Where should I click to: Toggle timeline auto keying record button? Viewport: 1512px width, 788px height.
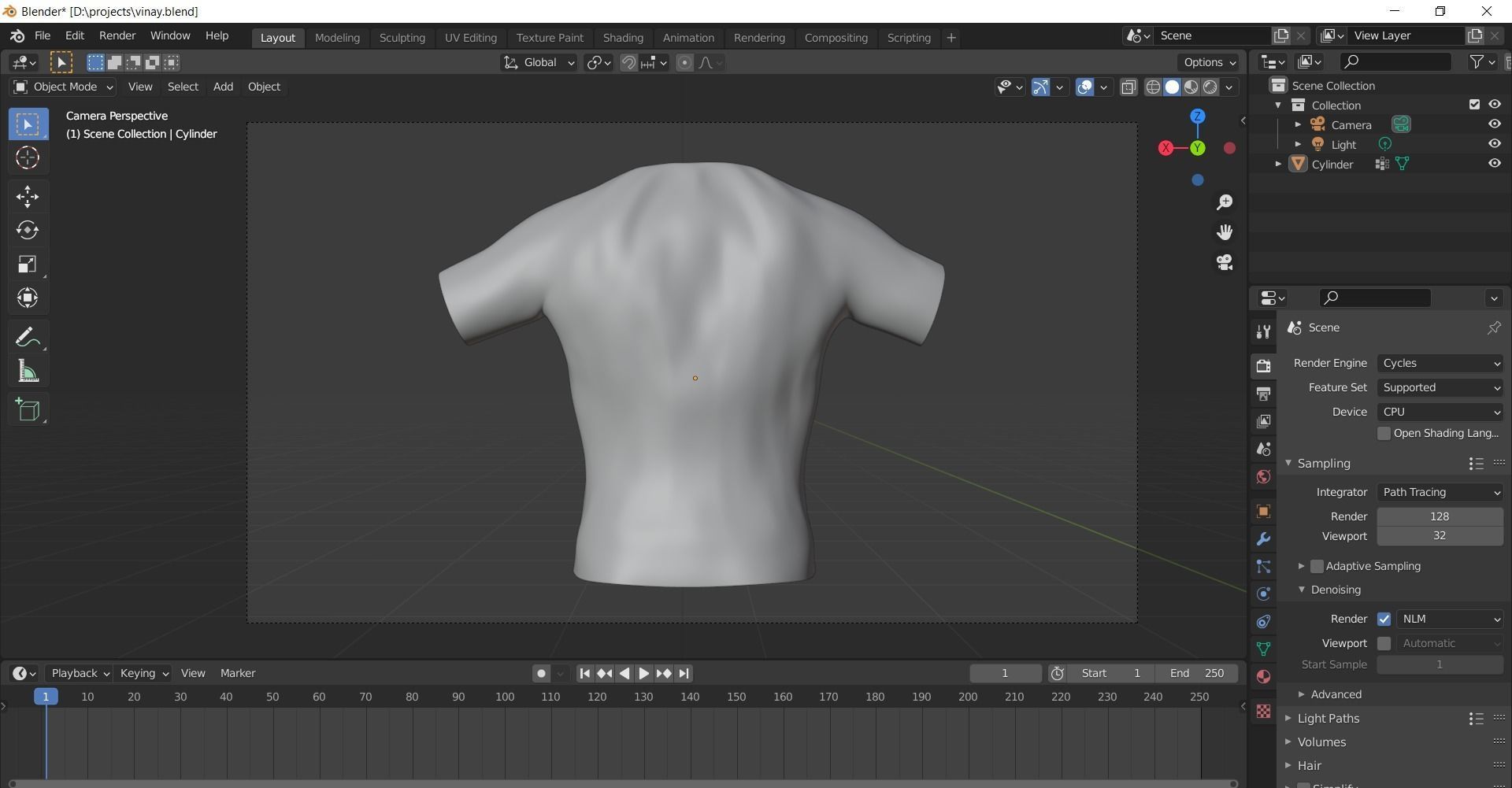(541, 674)
